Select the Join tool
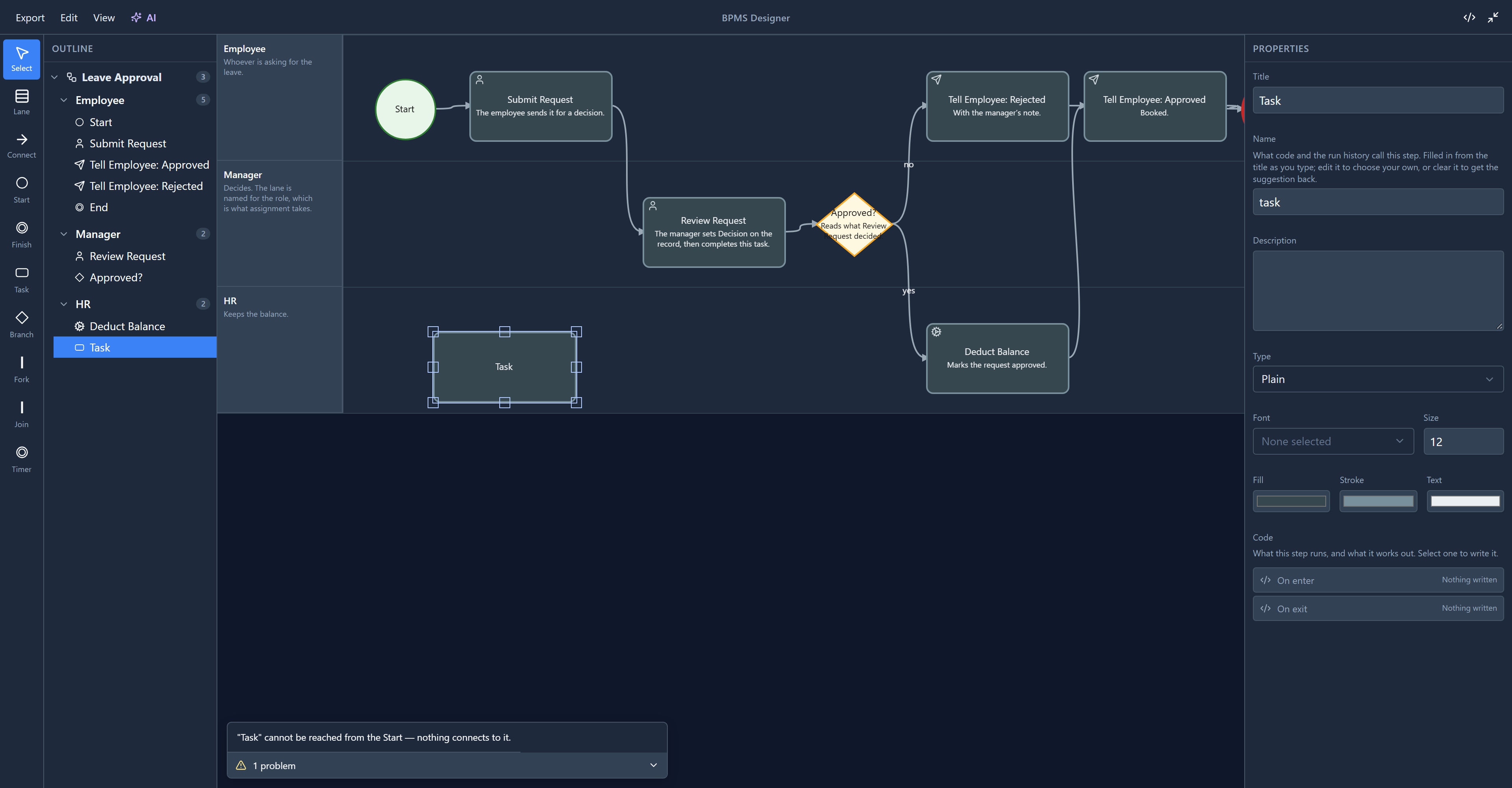 [x=22, y=414]
